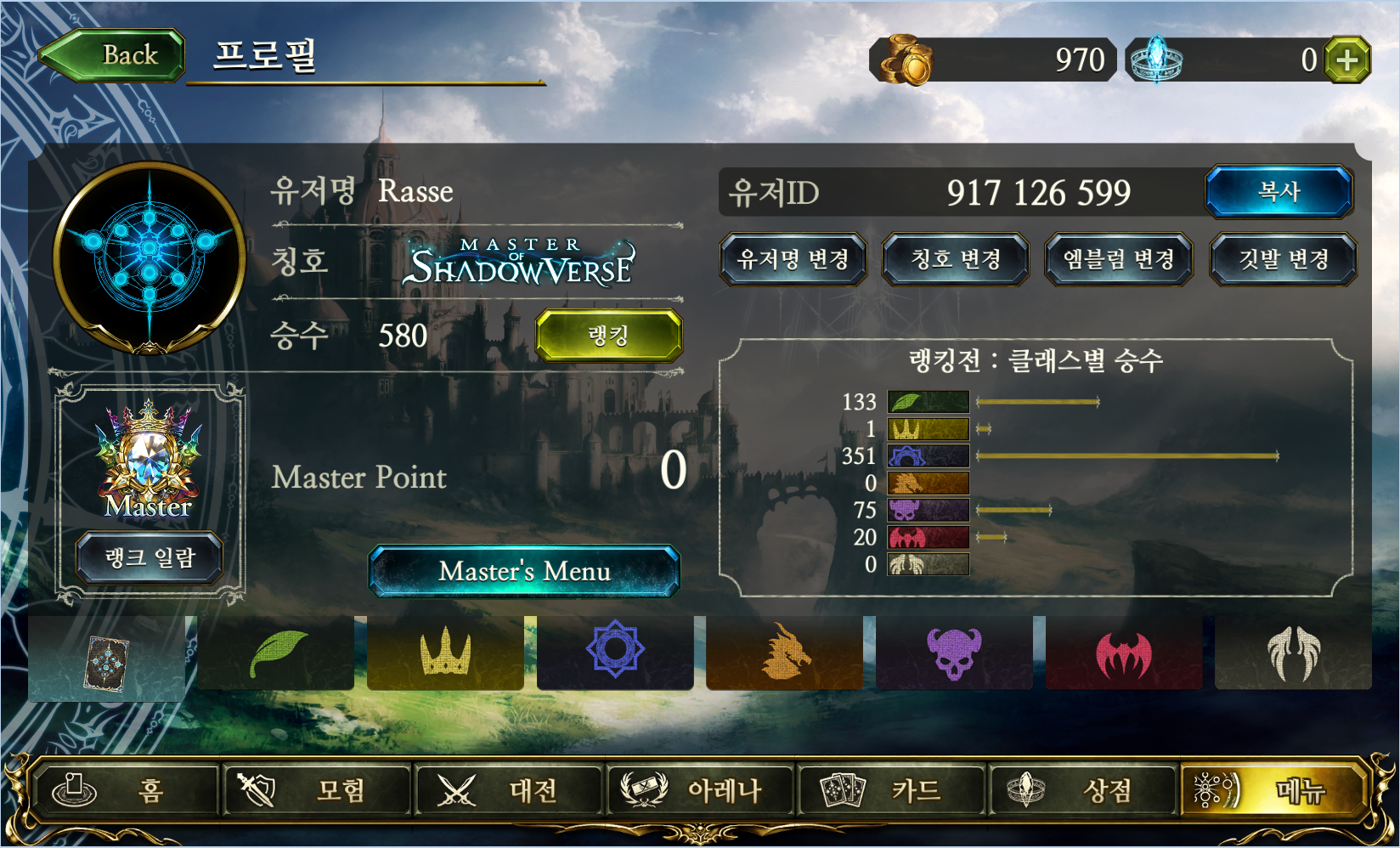Select the red bat Bloodcraft class tab
The width and height of the screenshot is (1400, 848).
point(1124,653)
